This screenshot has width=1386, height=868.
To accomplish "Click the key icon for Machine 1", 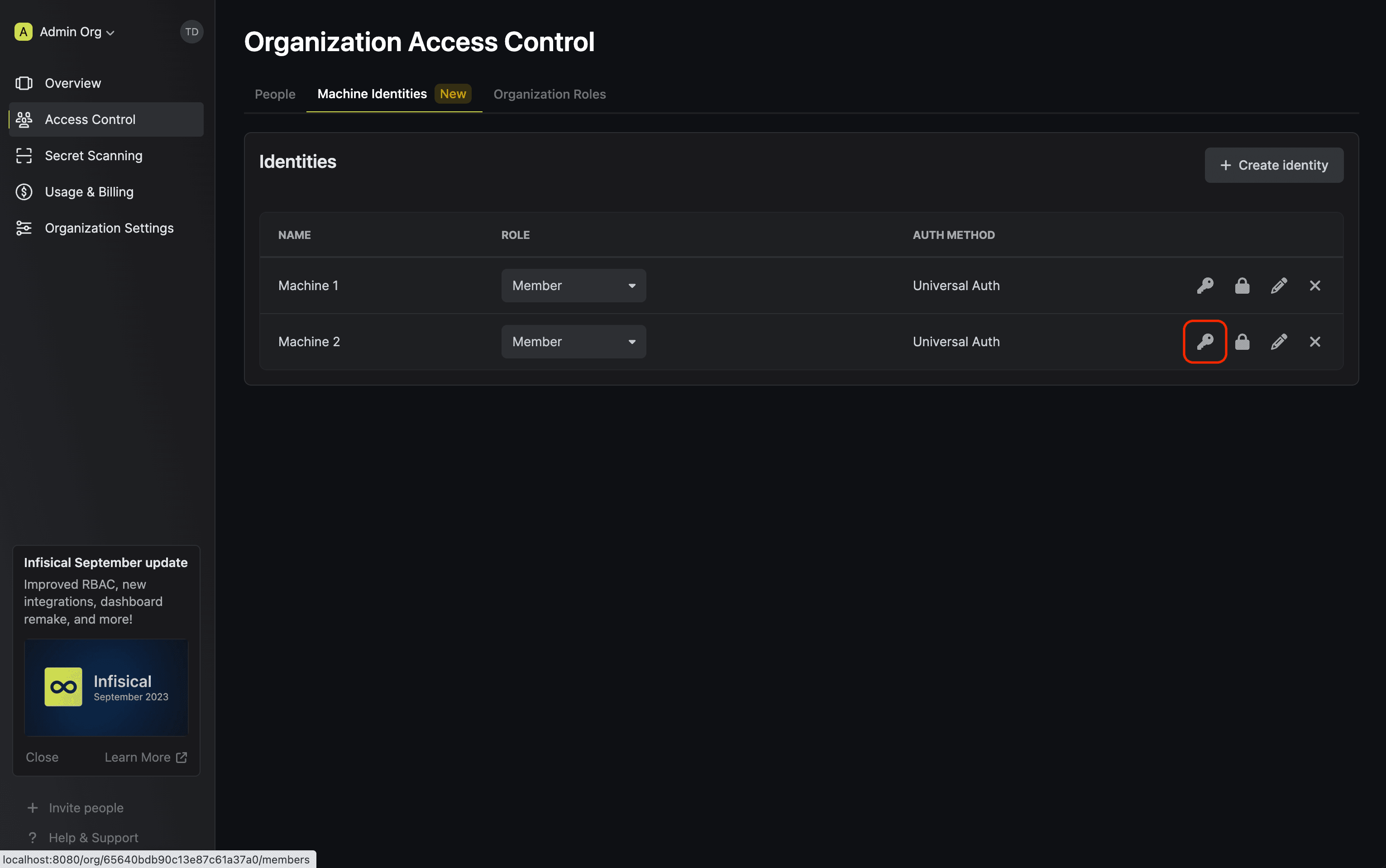I will pyautogui.click(x=1204, y=285).
